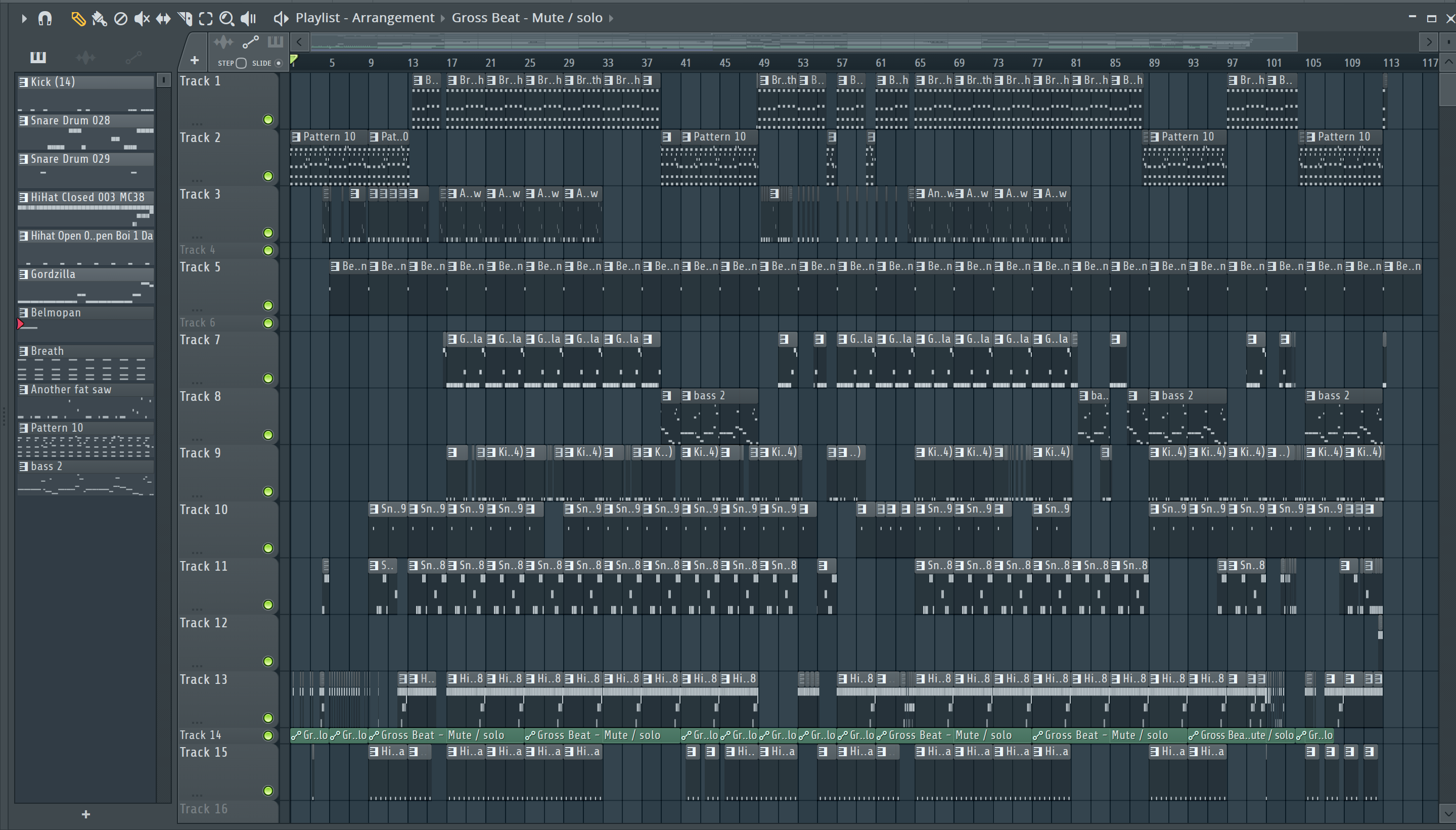Show audio clips in the picker panel
This screenshot has width=1456, height=830.
(85, 57)
